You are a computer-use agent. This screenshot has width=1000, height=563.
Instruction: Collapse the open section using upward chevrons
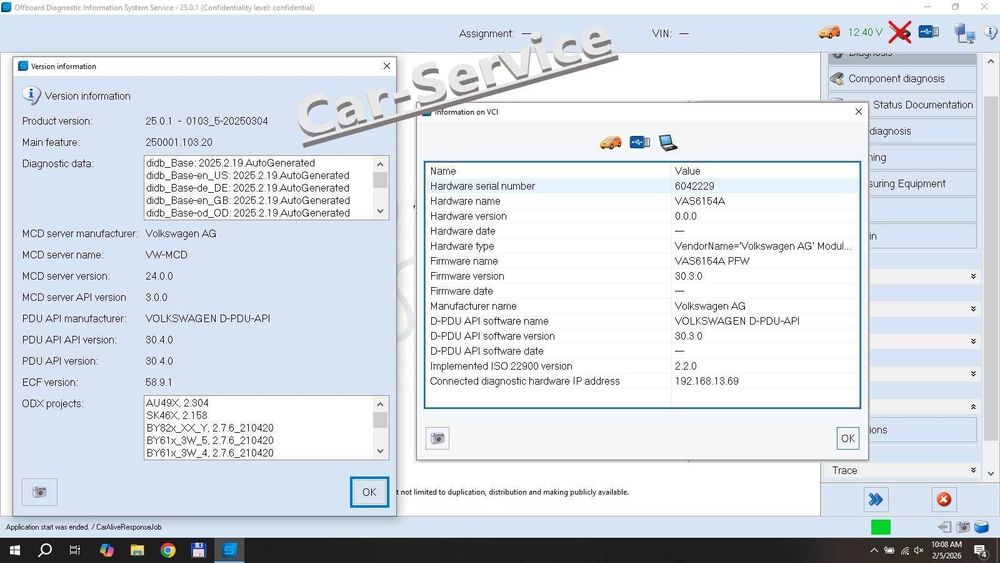coord(973,406)
